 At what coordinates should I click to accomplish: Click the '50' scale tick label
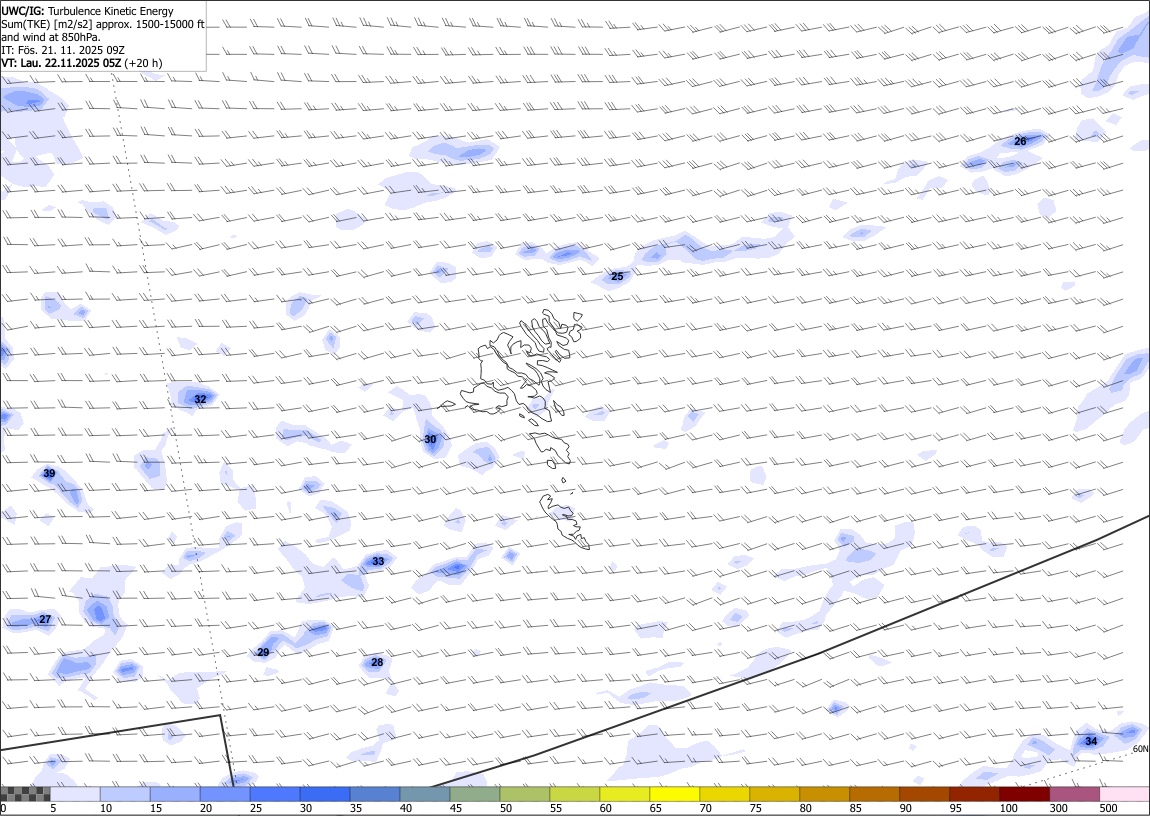point(506,809)
